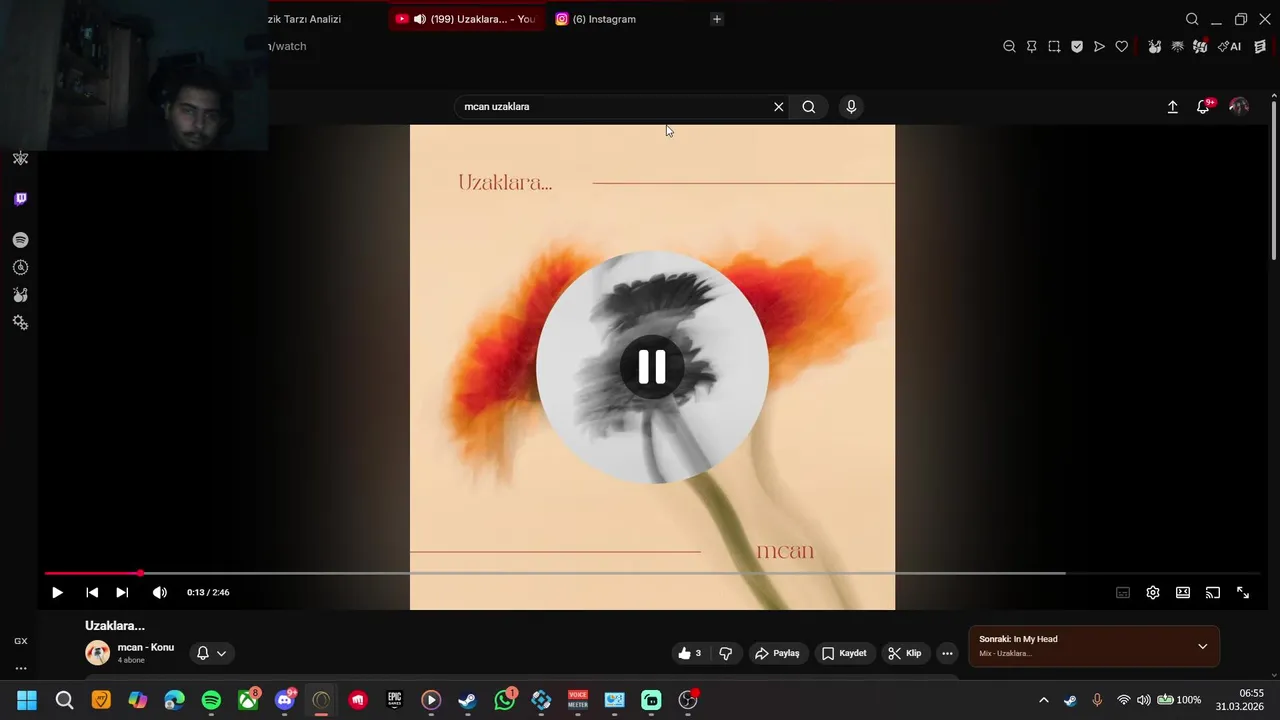
Task: Click the Klip button
Action: (904, 653)
